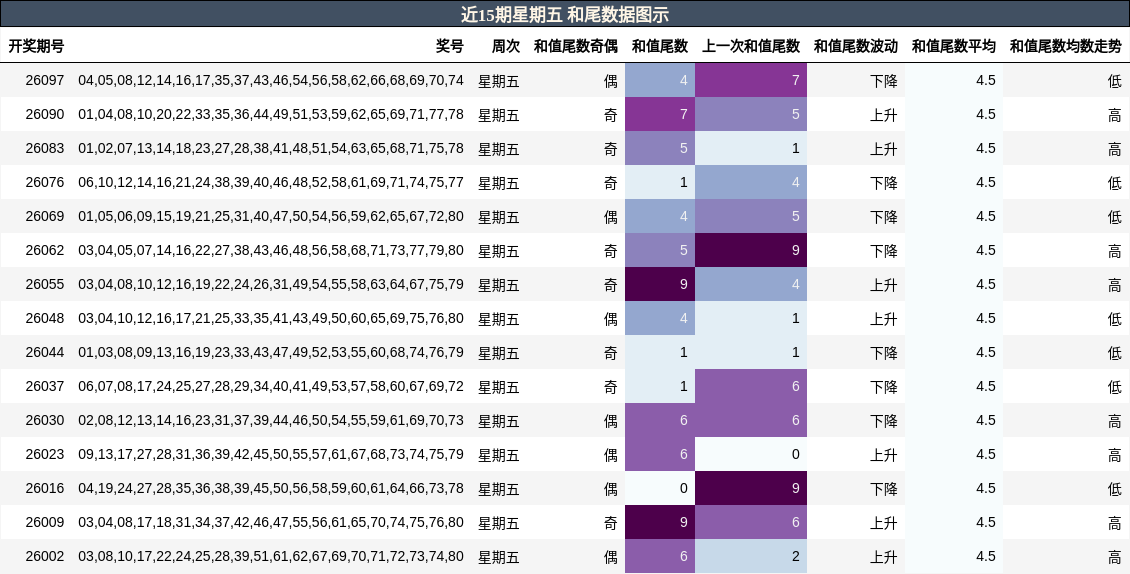Click 上一次和值尾数 cell 9 in row 26062
Viewport: 1130px width, 574px height.
point(751,250)
